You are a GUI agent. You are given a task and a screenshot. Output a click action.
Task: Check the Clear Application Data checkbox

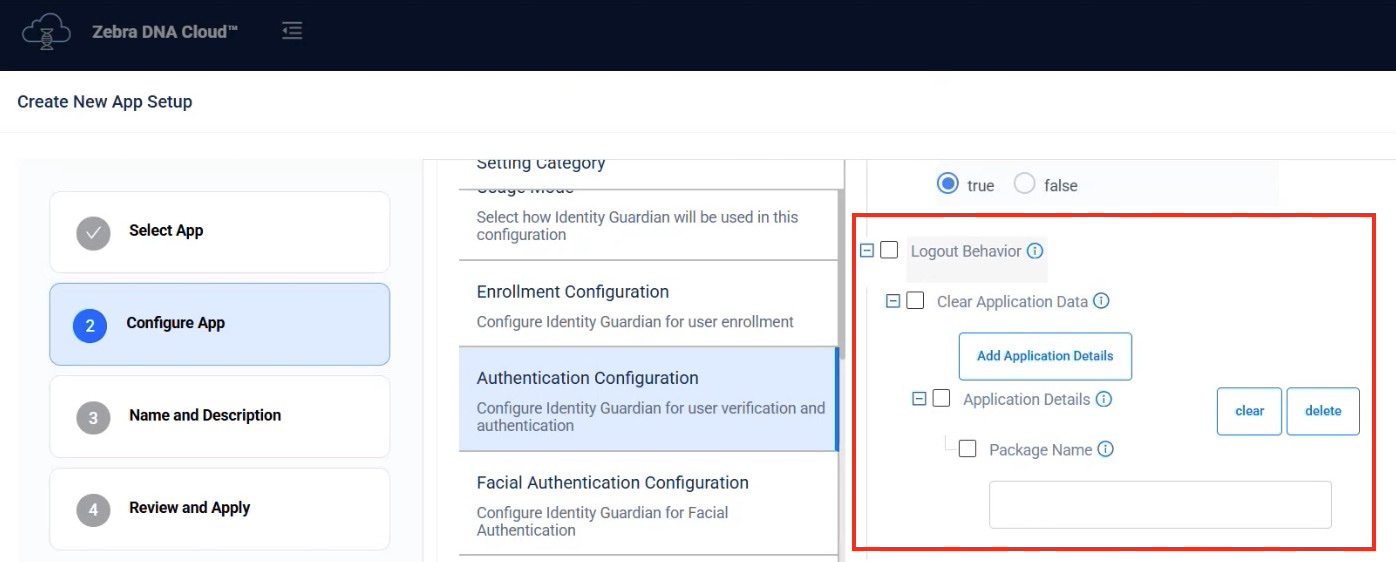pos(915,300)
